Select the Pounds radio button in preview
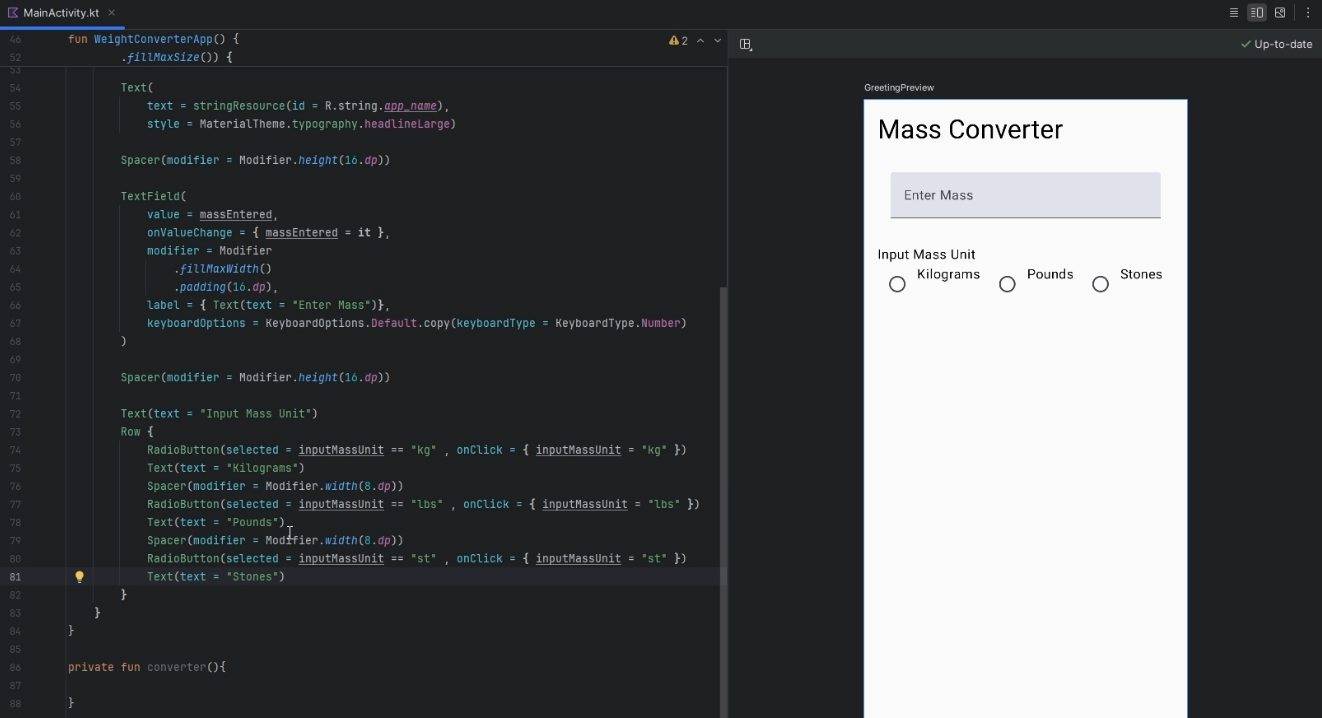 pos(1007,284)
